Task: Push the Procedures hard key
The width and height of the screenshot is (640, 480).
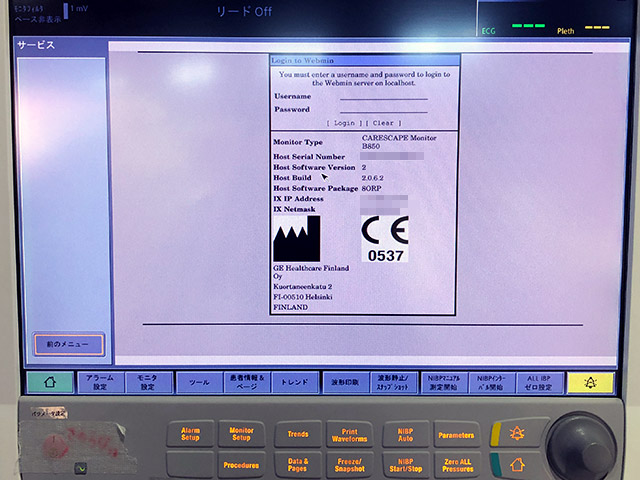Action: tap(241, 465)
